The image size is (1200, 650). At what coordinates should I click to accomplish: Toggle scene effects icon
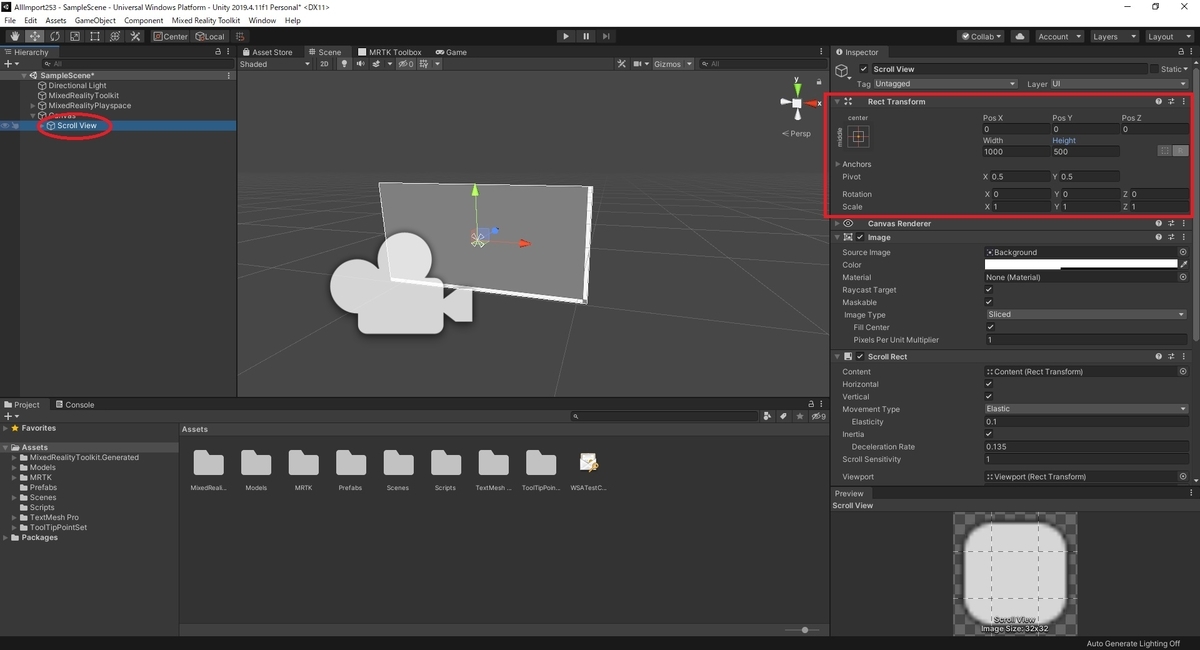click(378, 64)
